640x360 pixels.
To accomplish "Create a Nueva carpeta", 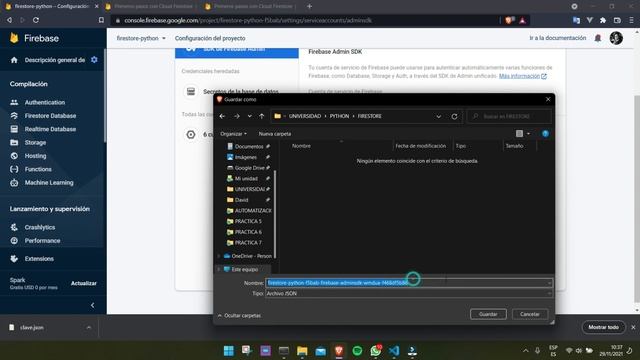I will 275,133.
